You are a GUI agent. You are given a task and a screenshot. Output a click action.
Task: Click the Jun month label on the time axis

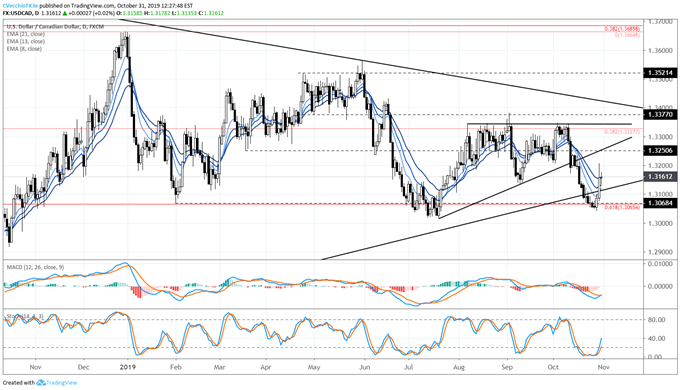365,367
